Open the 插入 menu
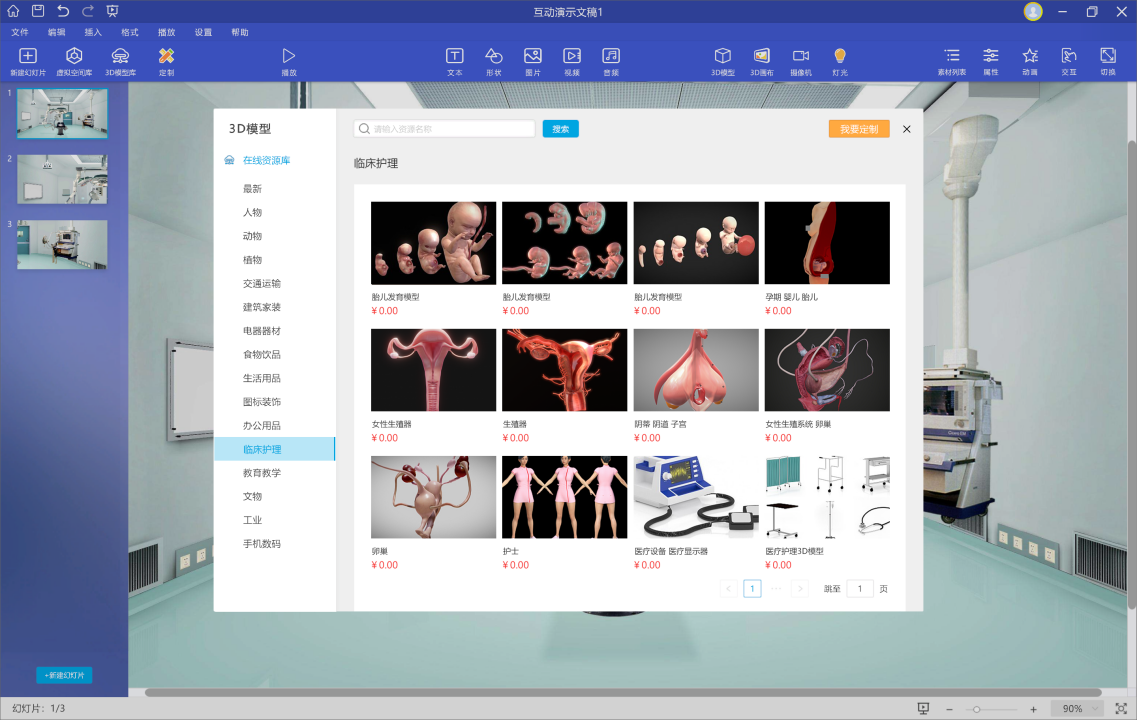The image size is (1137, 720). [92, 32]
